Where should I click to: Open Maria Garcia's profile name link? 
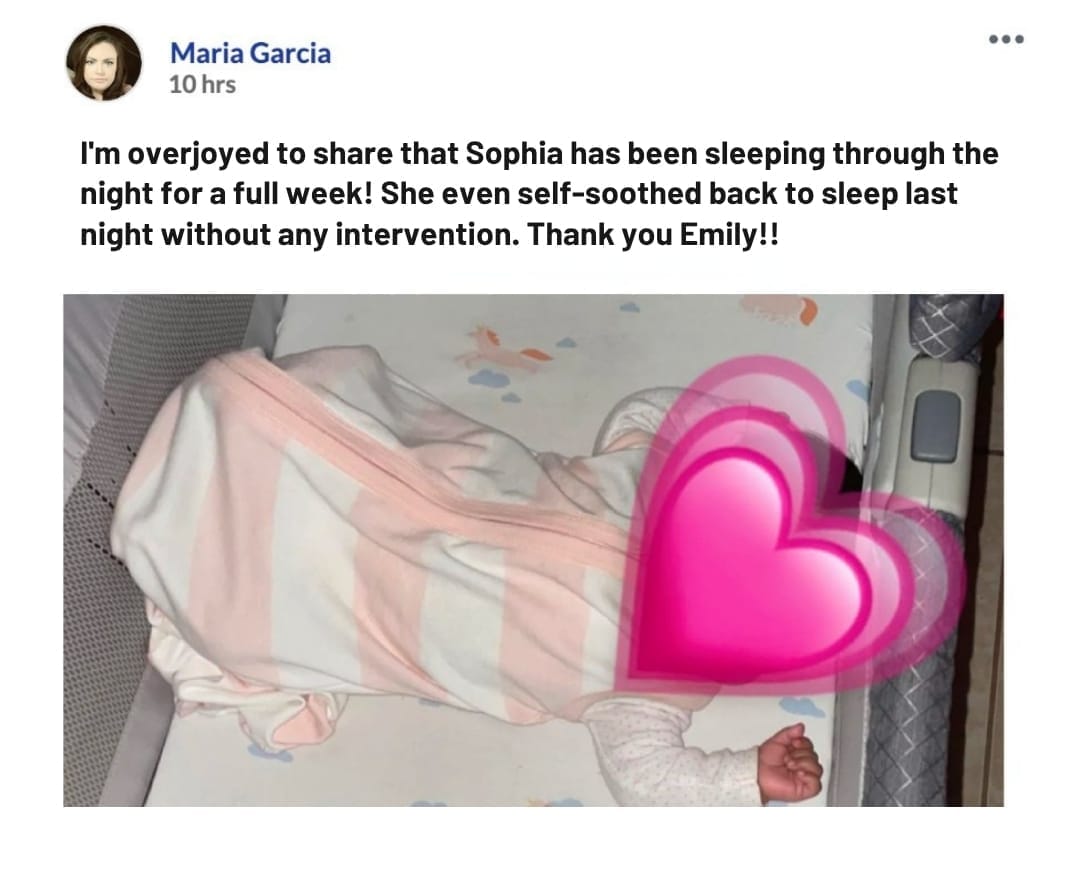click(250, 53)
